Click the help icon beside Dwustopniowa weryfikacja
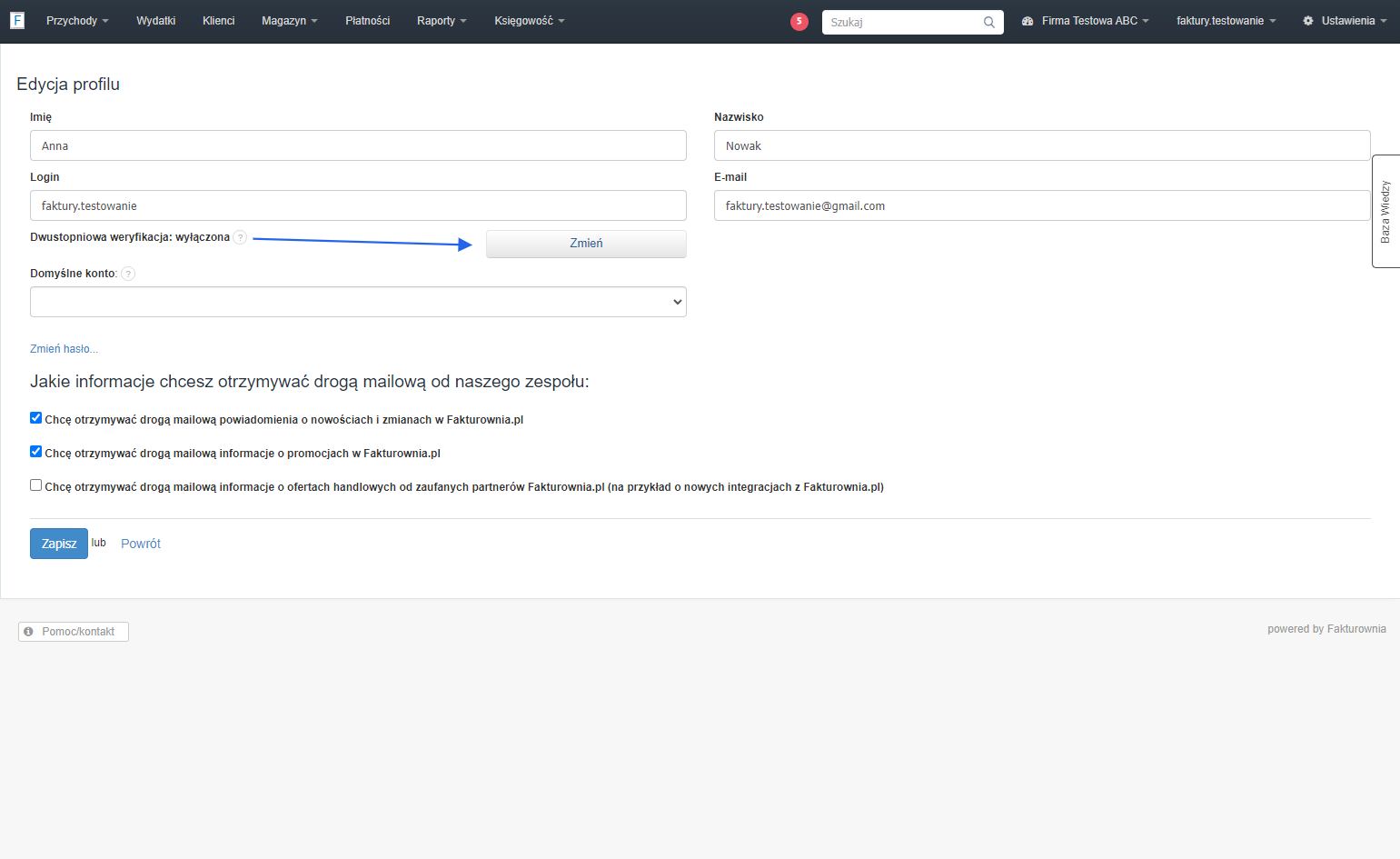Screen dimensions: 1400x859 click(x=240, y=237)
